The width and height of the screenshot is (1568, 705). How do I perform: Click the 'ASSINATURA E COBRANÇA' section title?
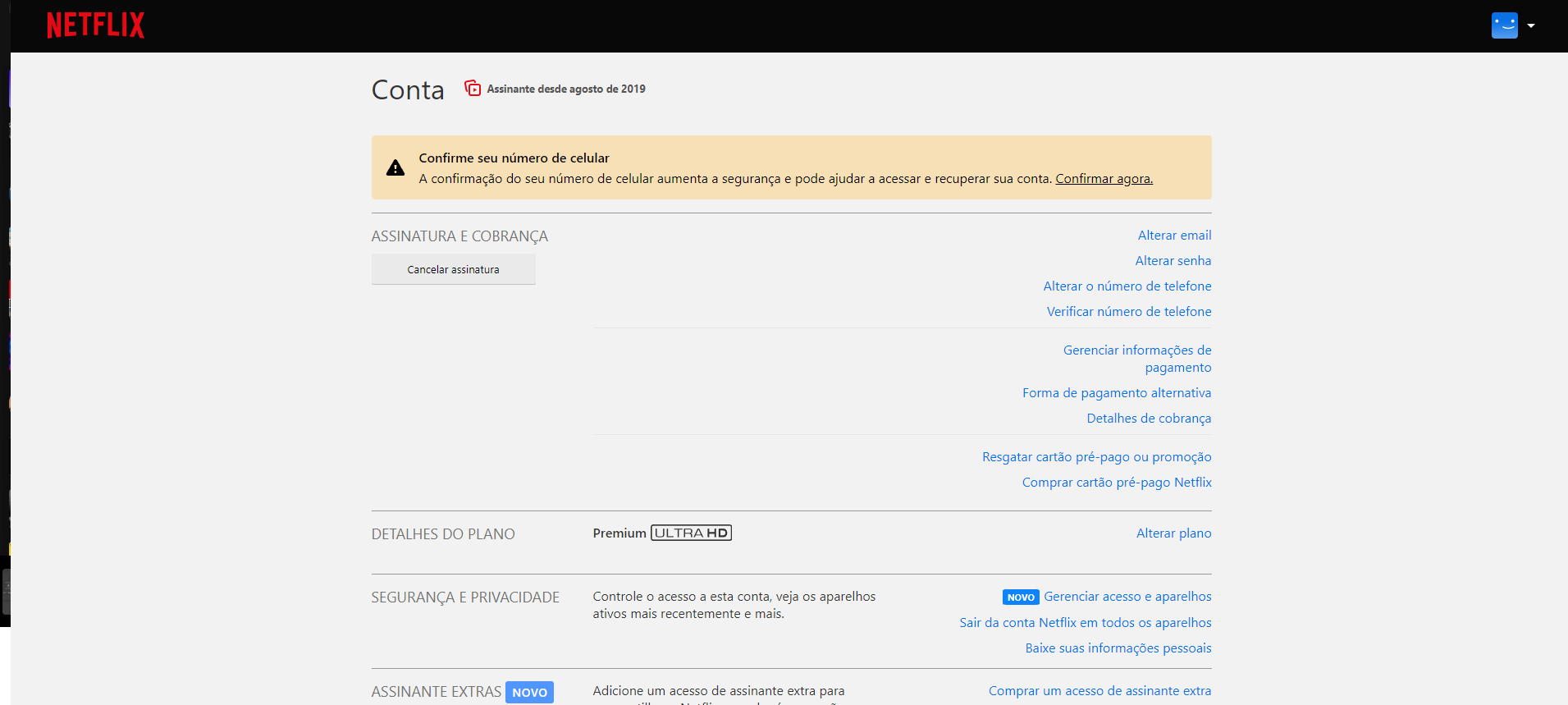coord(459,236)
